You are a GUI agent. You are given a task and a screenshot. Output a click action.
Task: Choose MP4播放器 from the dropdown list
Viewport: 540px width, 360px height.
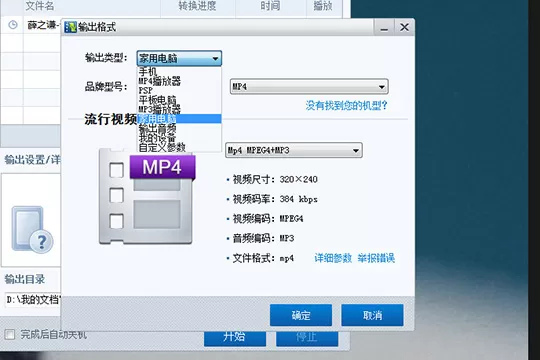pos(179,81)
